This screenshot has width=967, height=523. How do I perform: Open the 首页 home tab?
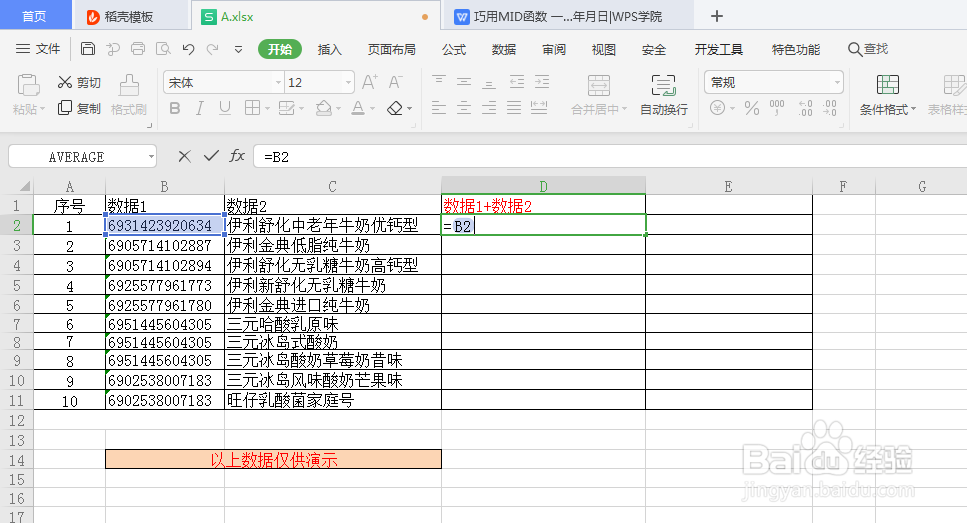click(34, 16)
